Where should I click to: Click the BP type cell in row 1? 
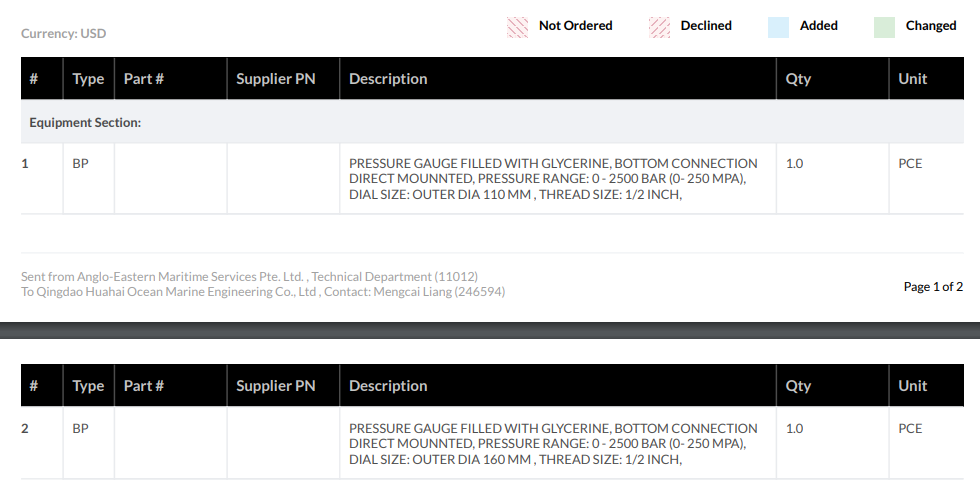click(81, 163)
